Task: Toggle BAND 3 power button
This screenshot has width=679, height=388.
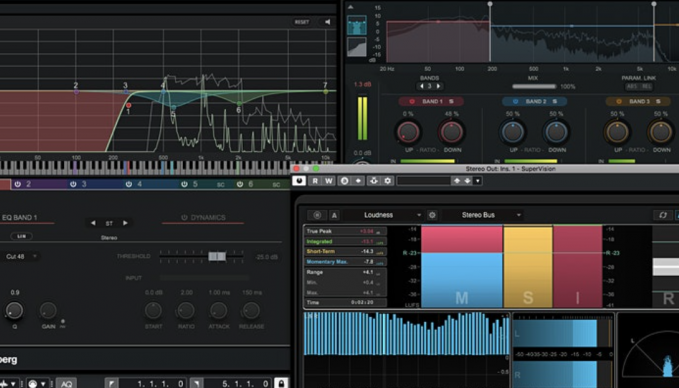Action: [x=619, y=101]
